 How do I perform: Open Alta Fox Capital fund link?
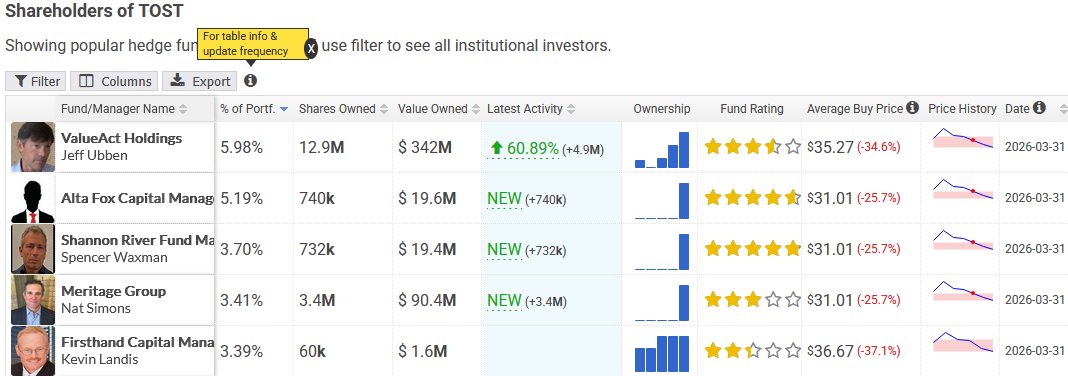(x=137, y=198)
